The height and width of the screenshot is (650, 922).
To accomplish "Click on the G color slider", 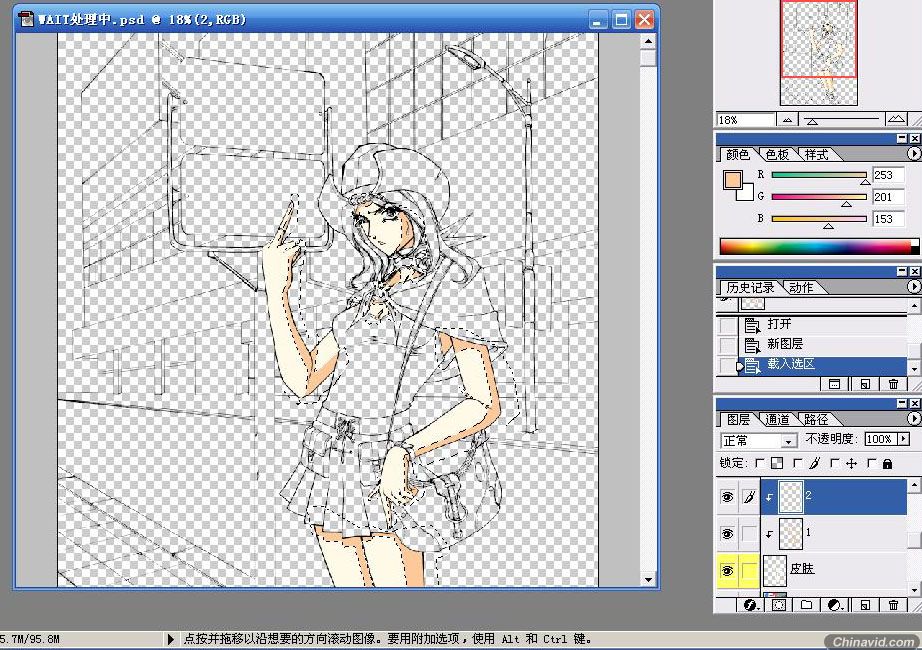I will pyautogui.click(x=819, y=197).
